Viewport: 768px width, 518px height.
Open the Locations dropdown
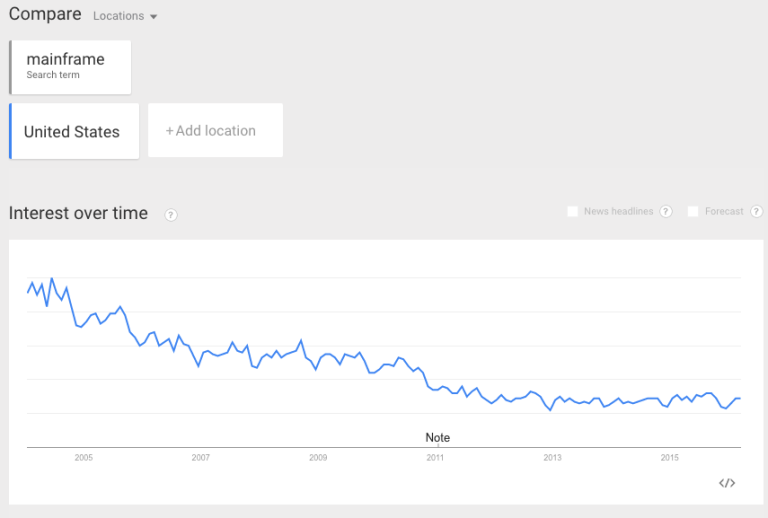click(x=125, y=16)
